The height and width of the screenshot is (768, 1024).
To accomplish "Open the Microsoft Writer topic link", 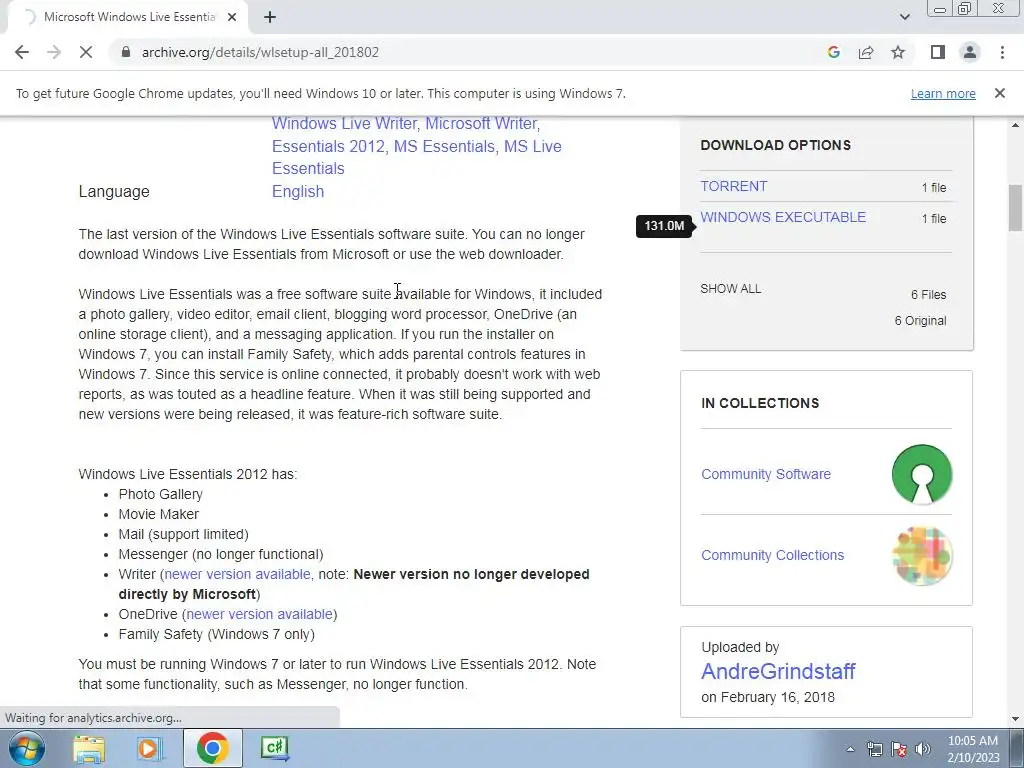I will pyautogui.click(x=481, y=123).
